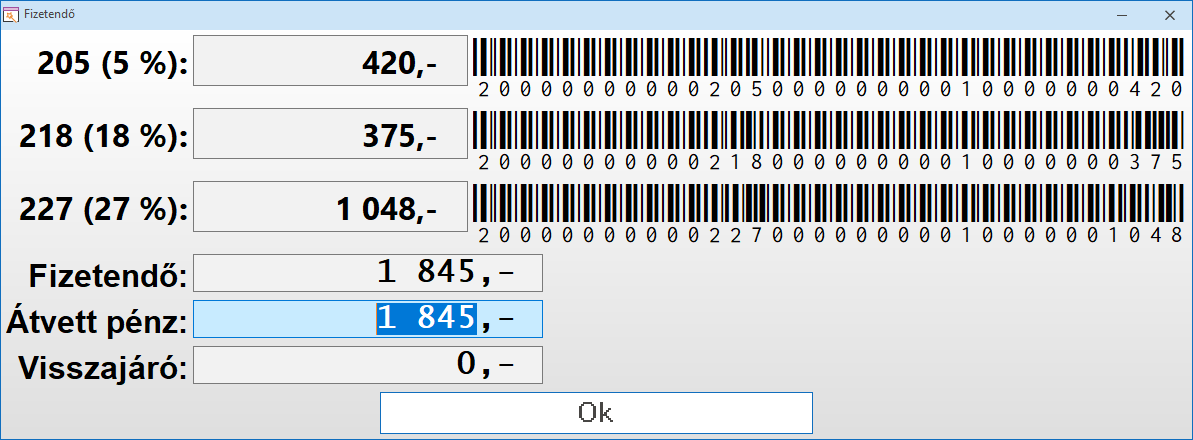Click the Átvett pénz: label

[x=97, y=323]
